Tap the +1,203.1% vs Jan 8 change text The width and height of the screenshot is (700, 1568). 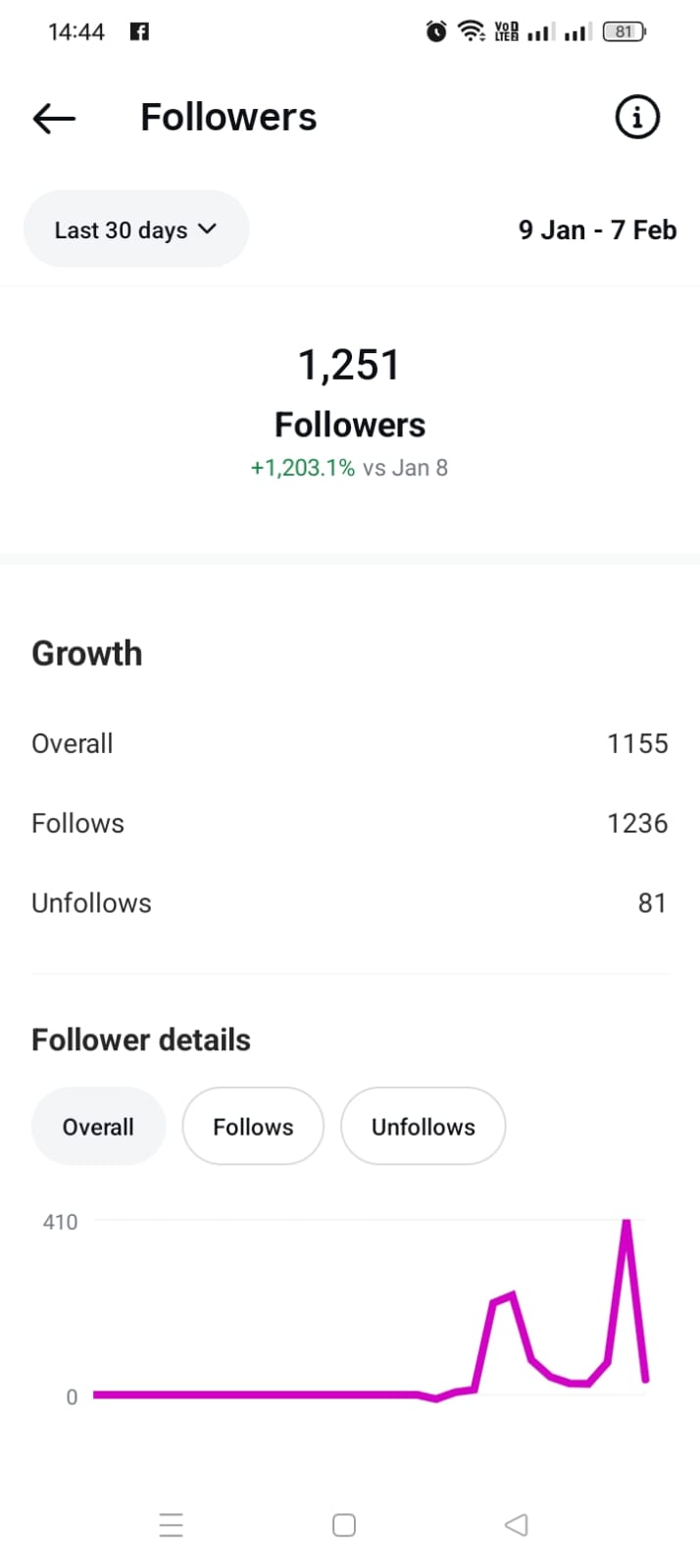[x=349, y=468]
